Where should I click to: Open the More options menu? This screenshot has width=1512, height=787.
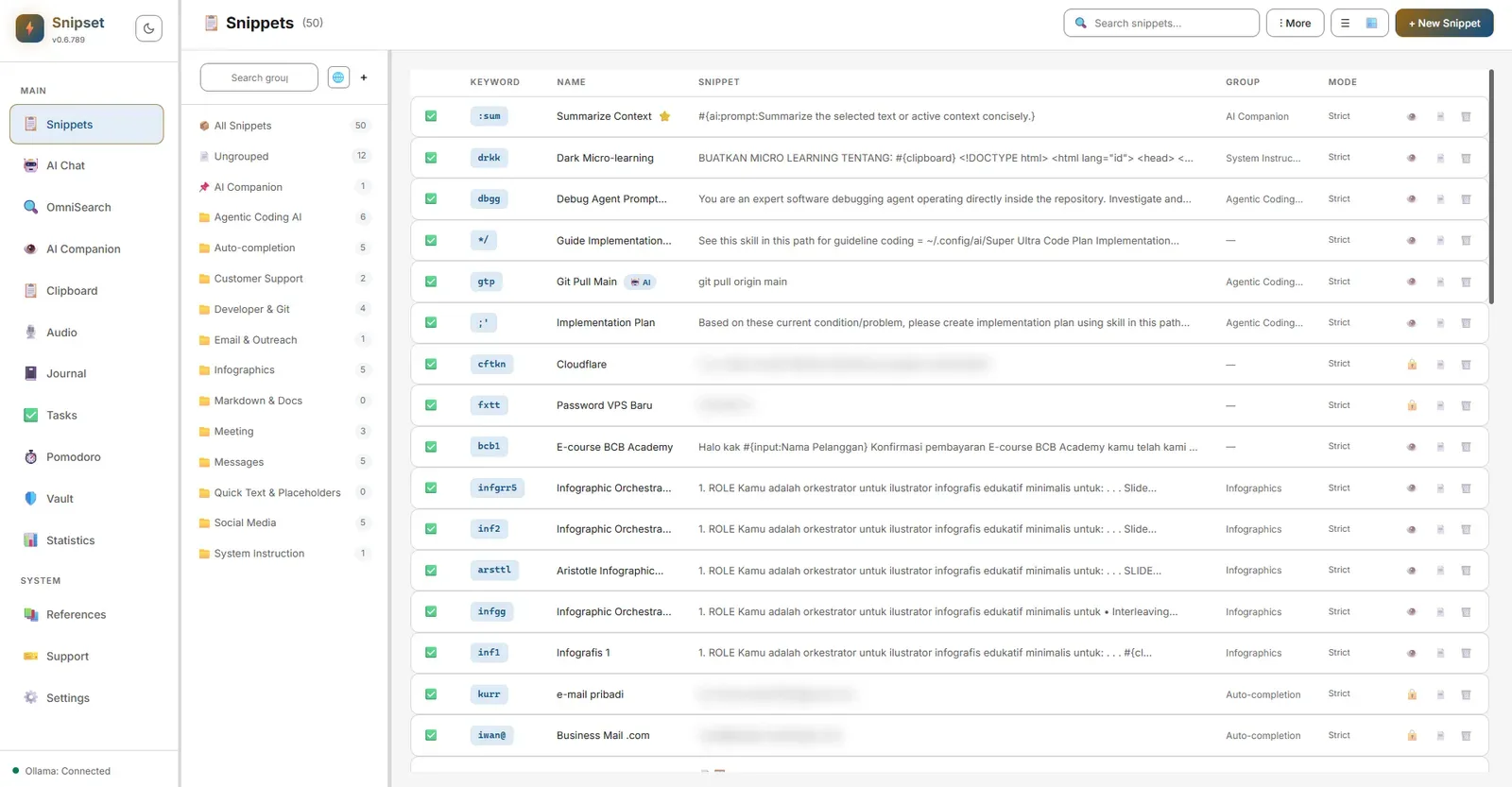point(1295,23)
